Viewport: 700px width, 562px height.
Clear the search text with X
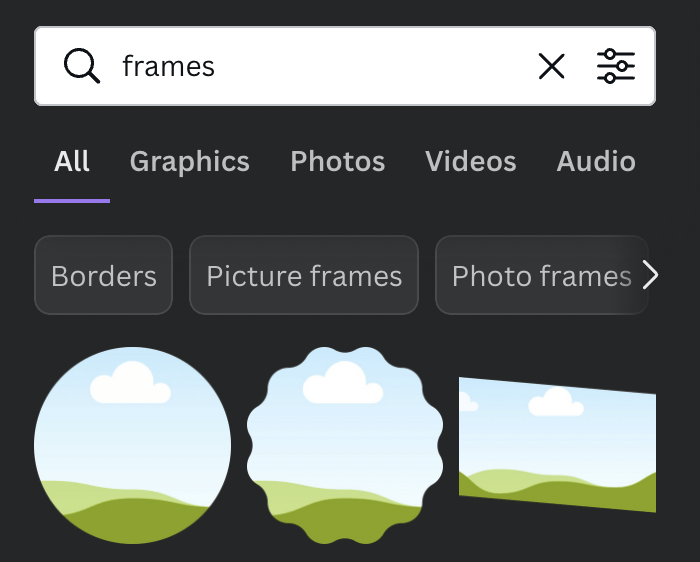[x=551, y=66]
